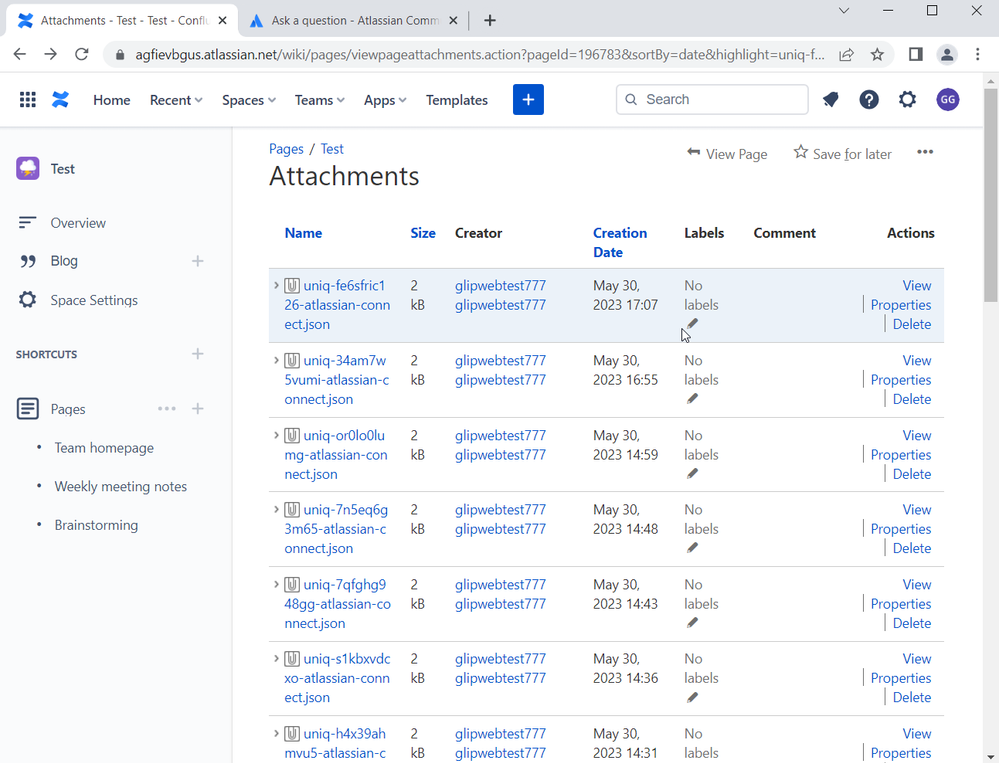Image resolution: width=999 pixels, height=763 pixels.
Task: Expand the uniq-34am7w5vumi attachment row
Action: 276,360
